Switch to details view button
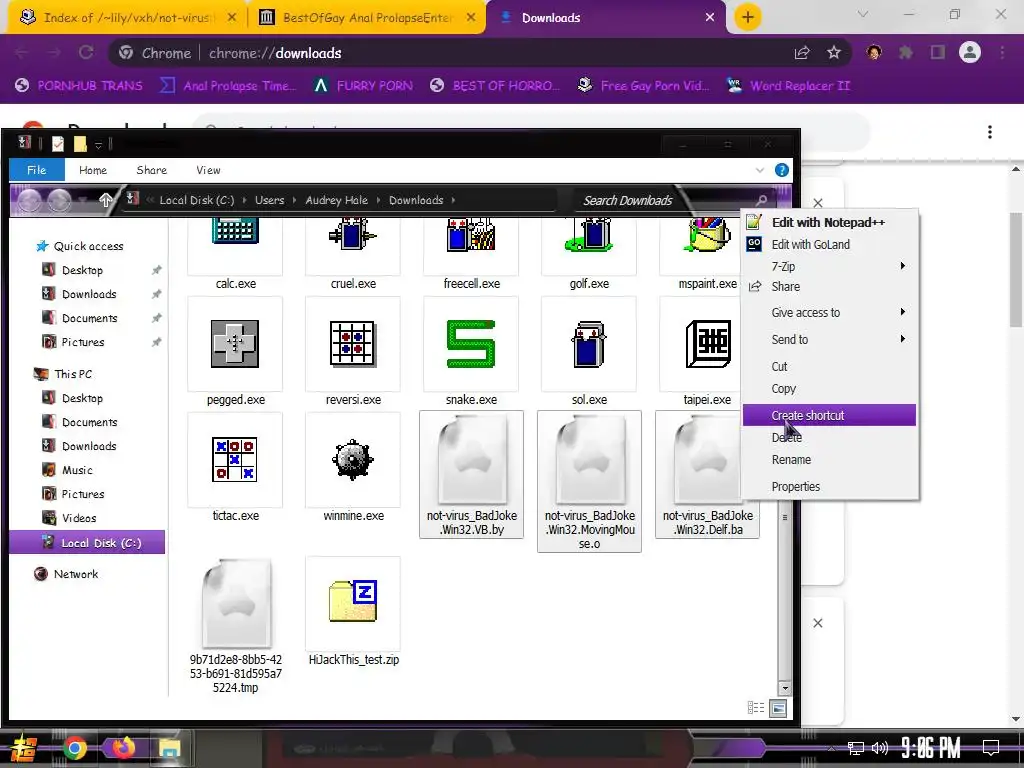 tap(756, 708)
